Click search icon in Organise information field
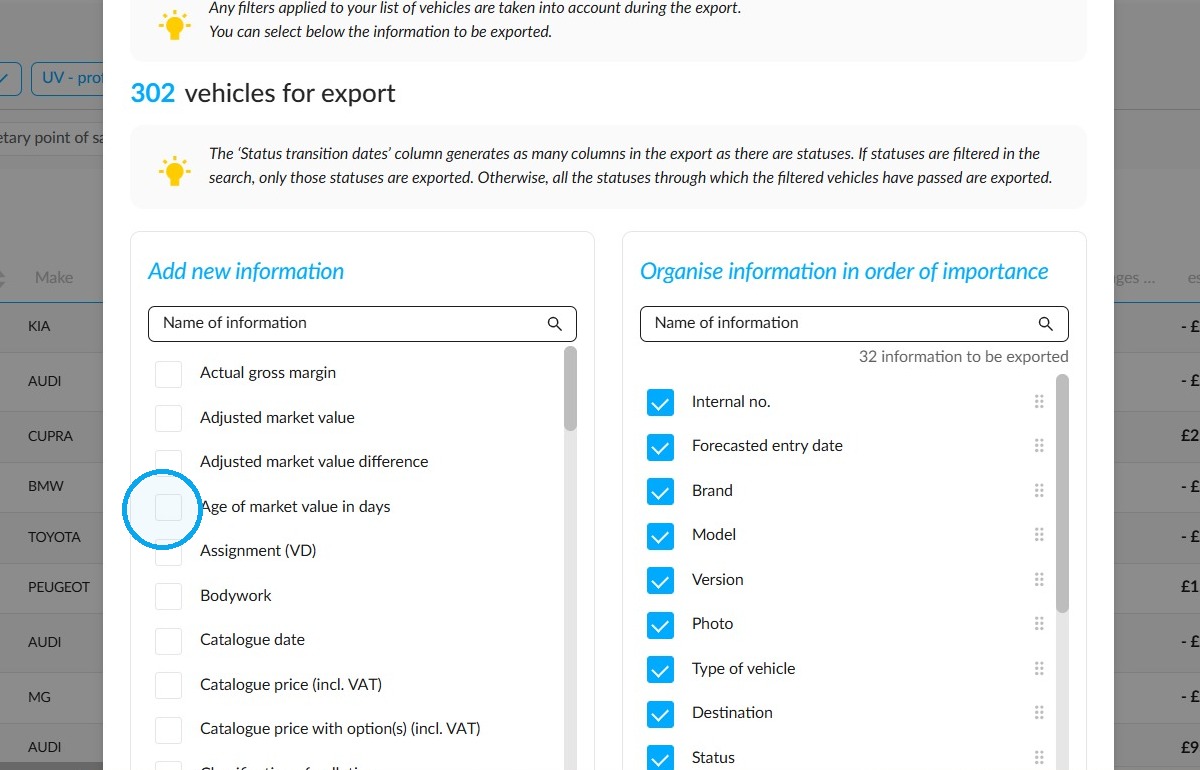This screenshot has height=770, width=1200. point(1046,324)
